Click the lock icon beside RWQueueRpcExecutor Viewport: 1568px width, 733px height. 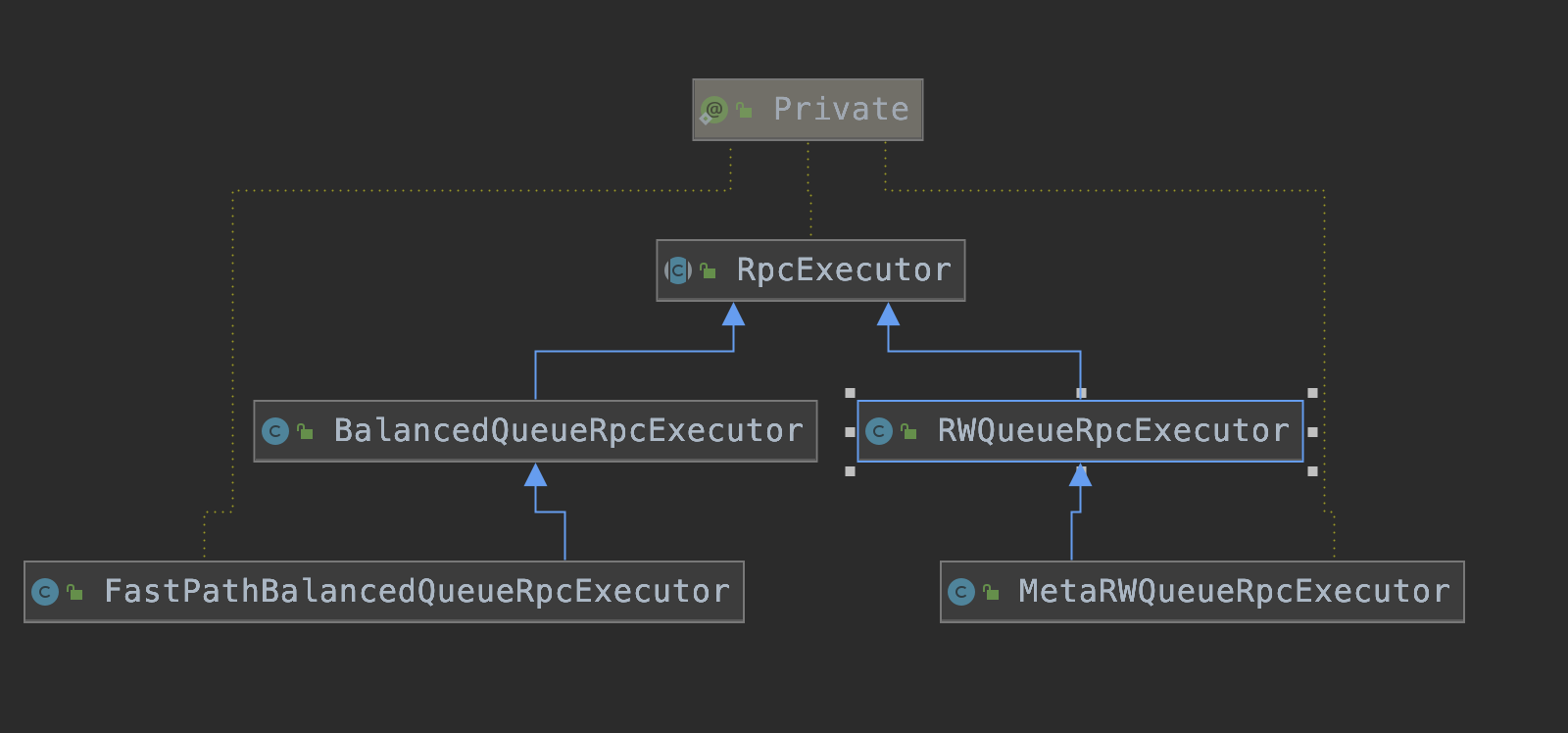(x=909, y=431)
